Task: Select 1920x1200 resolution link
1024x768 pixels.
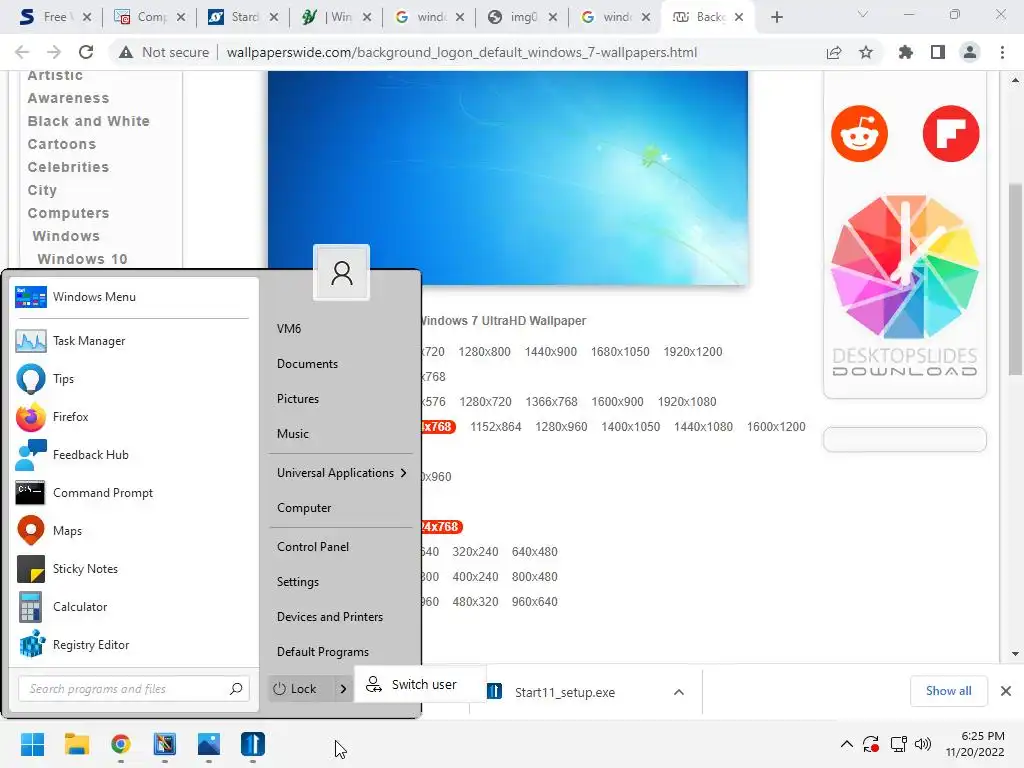Action: point(693,352)
